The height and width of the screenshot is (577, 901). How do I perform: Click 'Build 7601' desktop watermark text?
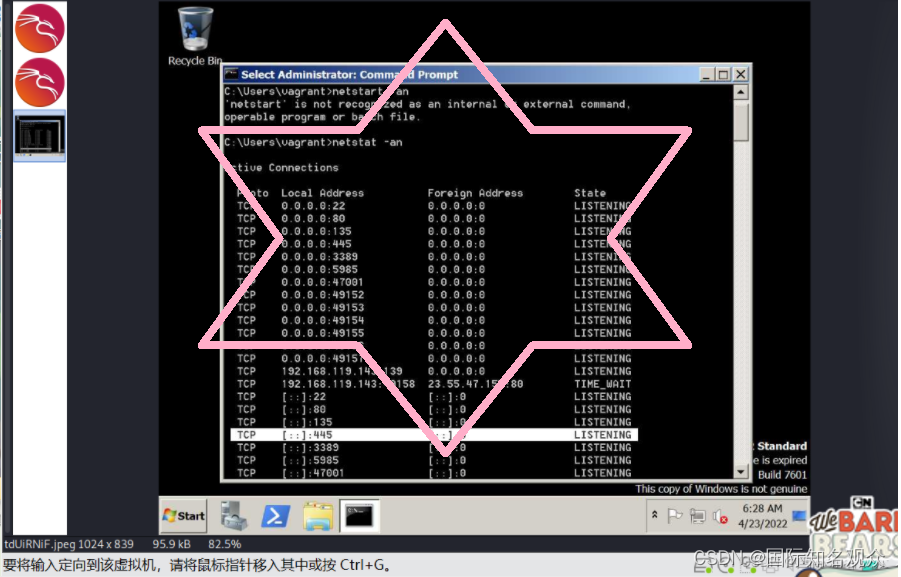(x=782, y=475)
